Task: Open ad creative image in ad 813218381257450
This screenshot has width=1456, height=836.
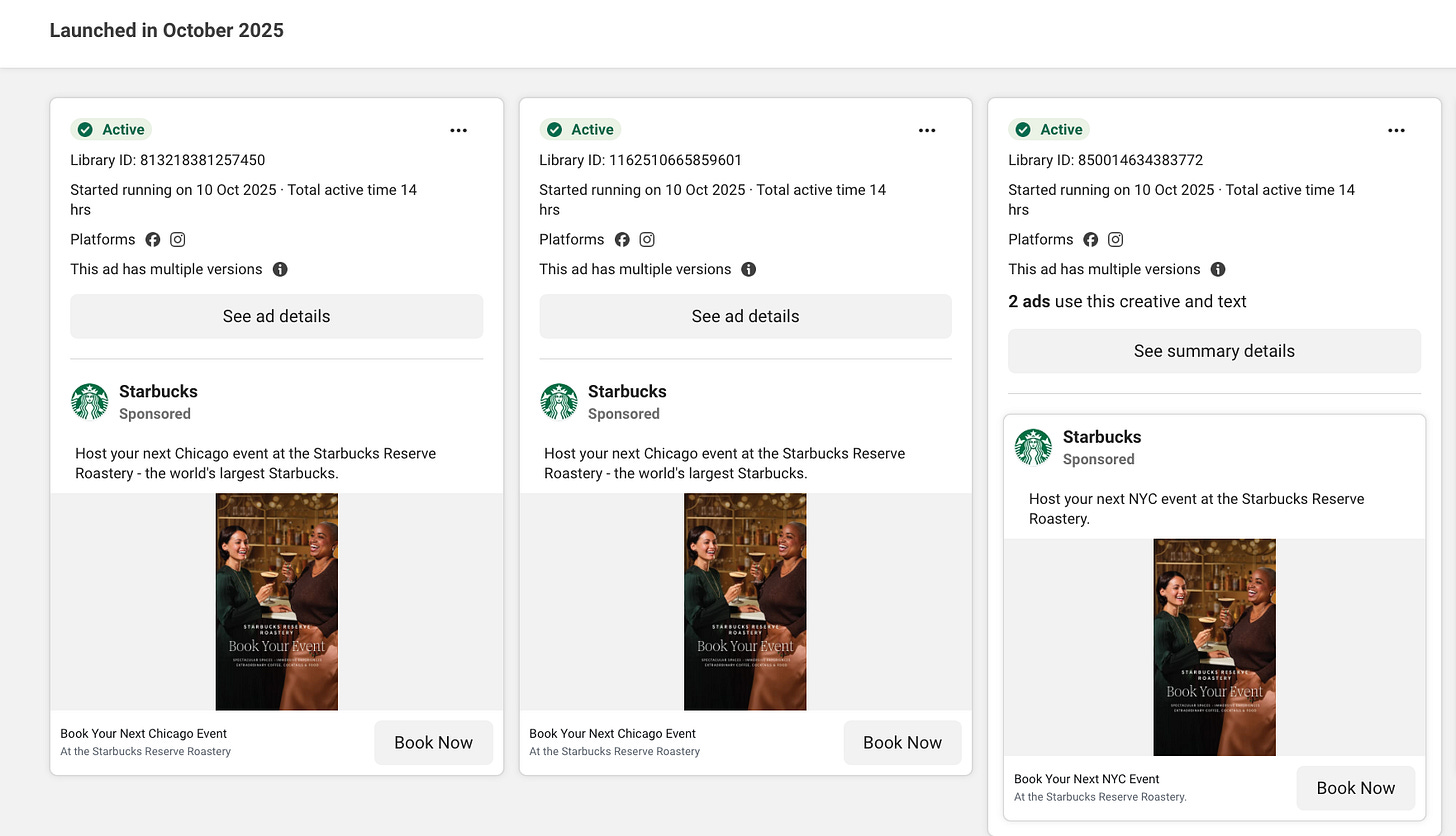Action: [x=277, y=602]
